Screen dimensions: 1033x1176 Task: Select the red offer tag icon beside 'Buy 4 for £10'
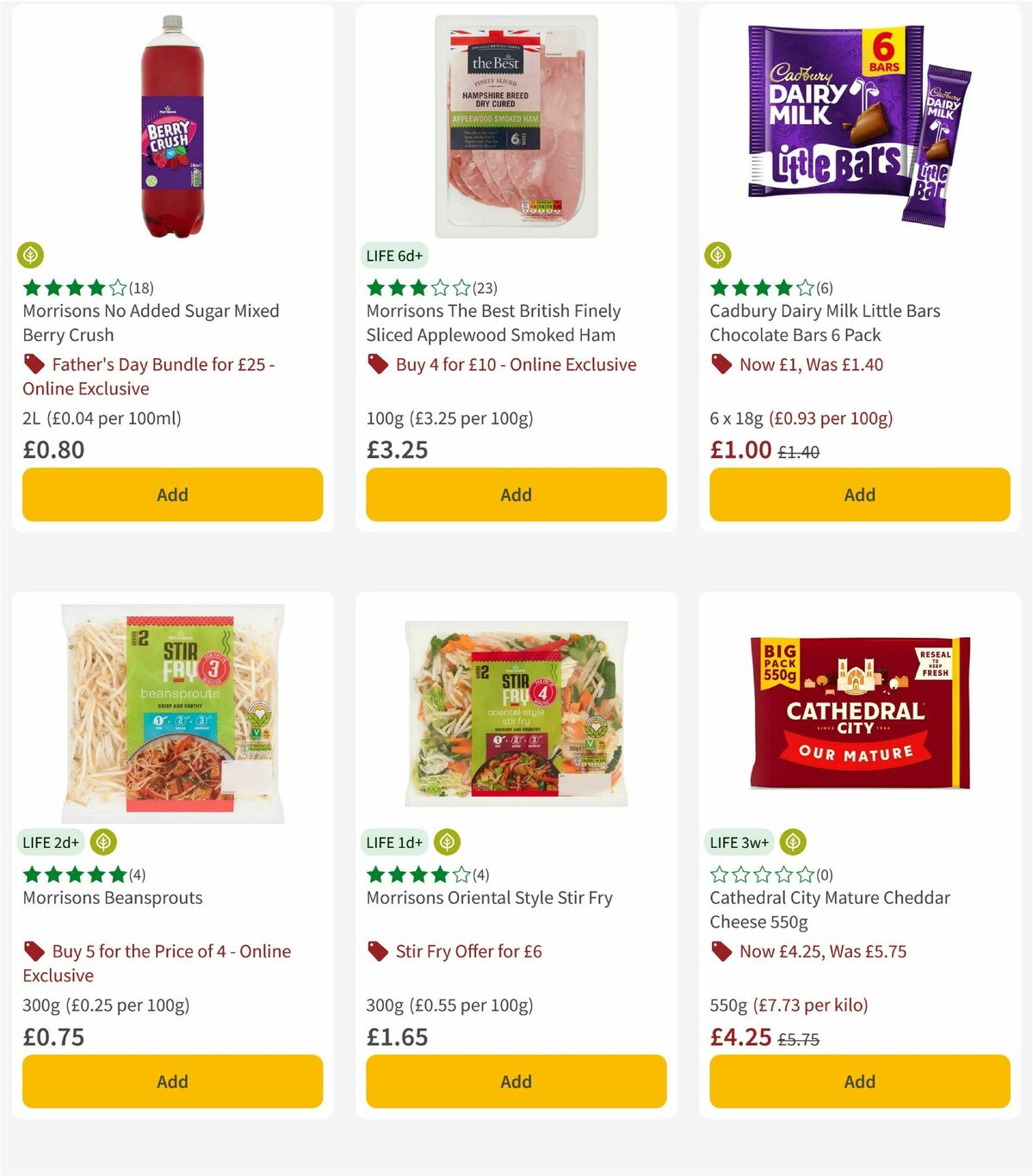[x=379, y=364]
